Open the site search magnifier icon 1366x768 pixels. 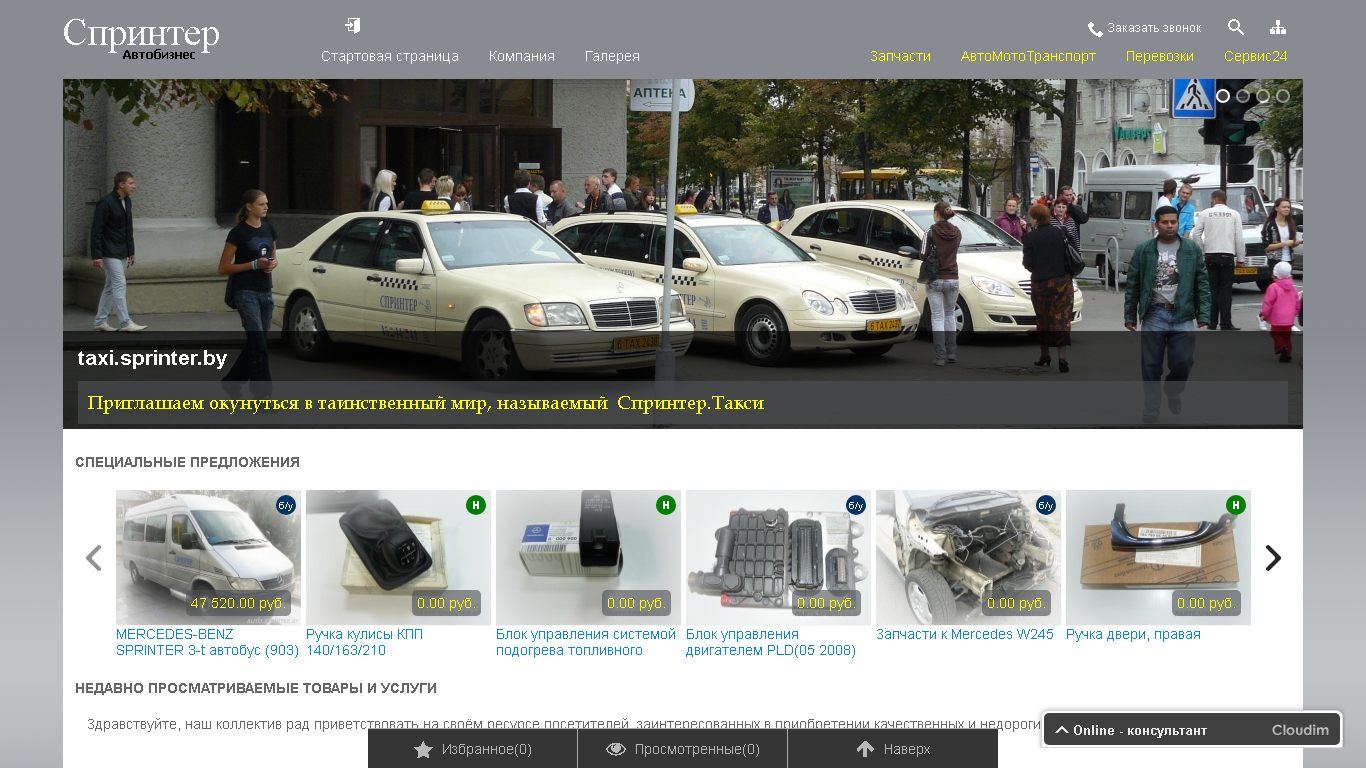click(1236, 27)
